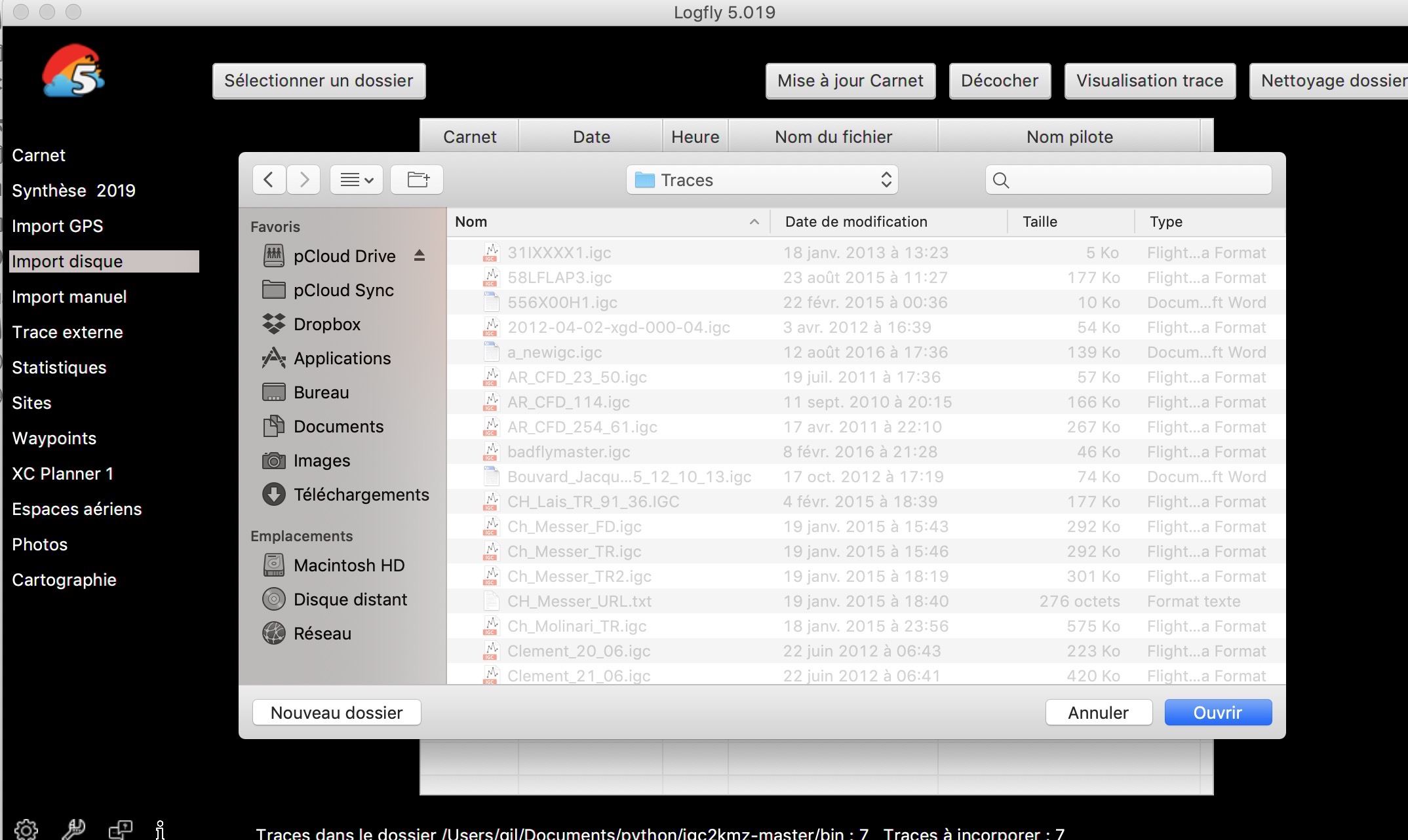Screen dimensions: 1408x840
Task: Click the Date header in Logfly table
Action: click(x=591, y=136)
